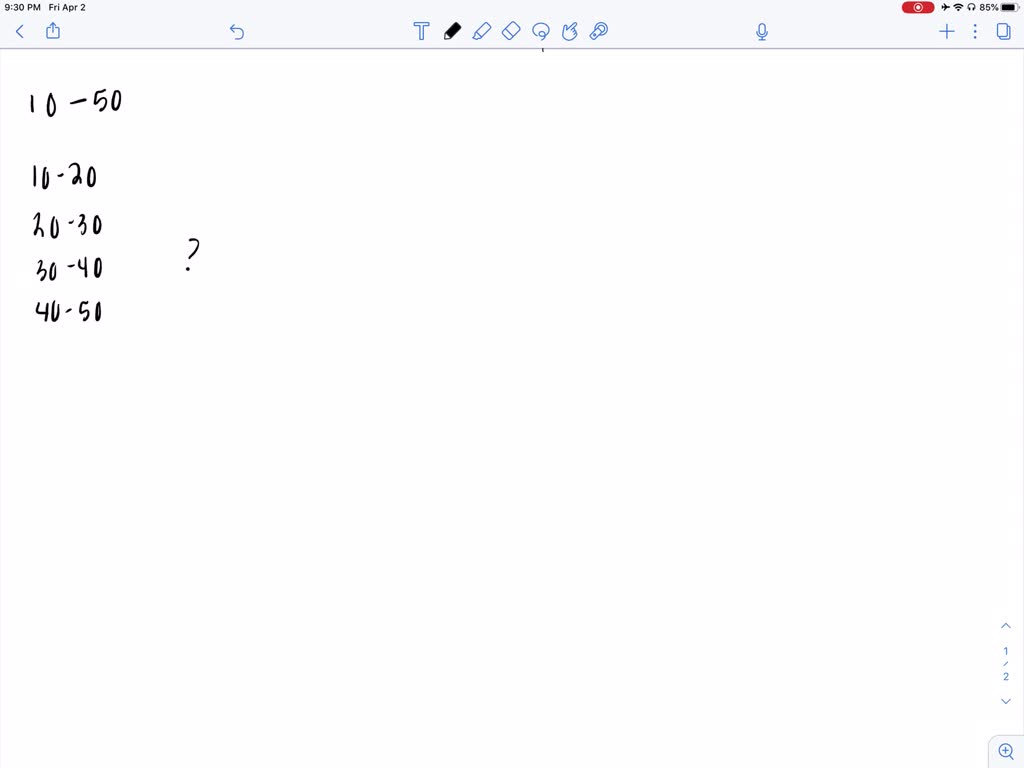Select the Text tool
This screenshot has height=768, width=1024.
point(421,31)
